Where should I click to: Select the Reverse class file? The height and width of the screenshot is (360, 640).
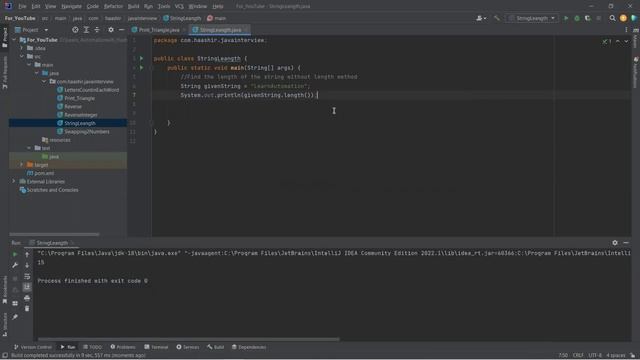69,107
